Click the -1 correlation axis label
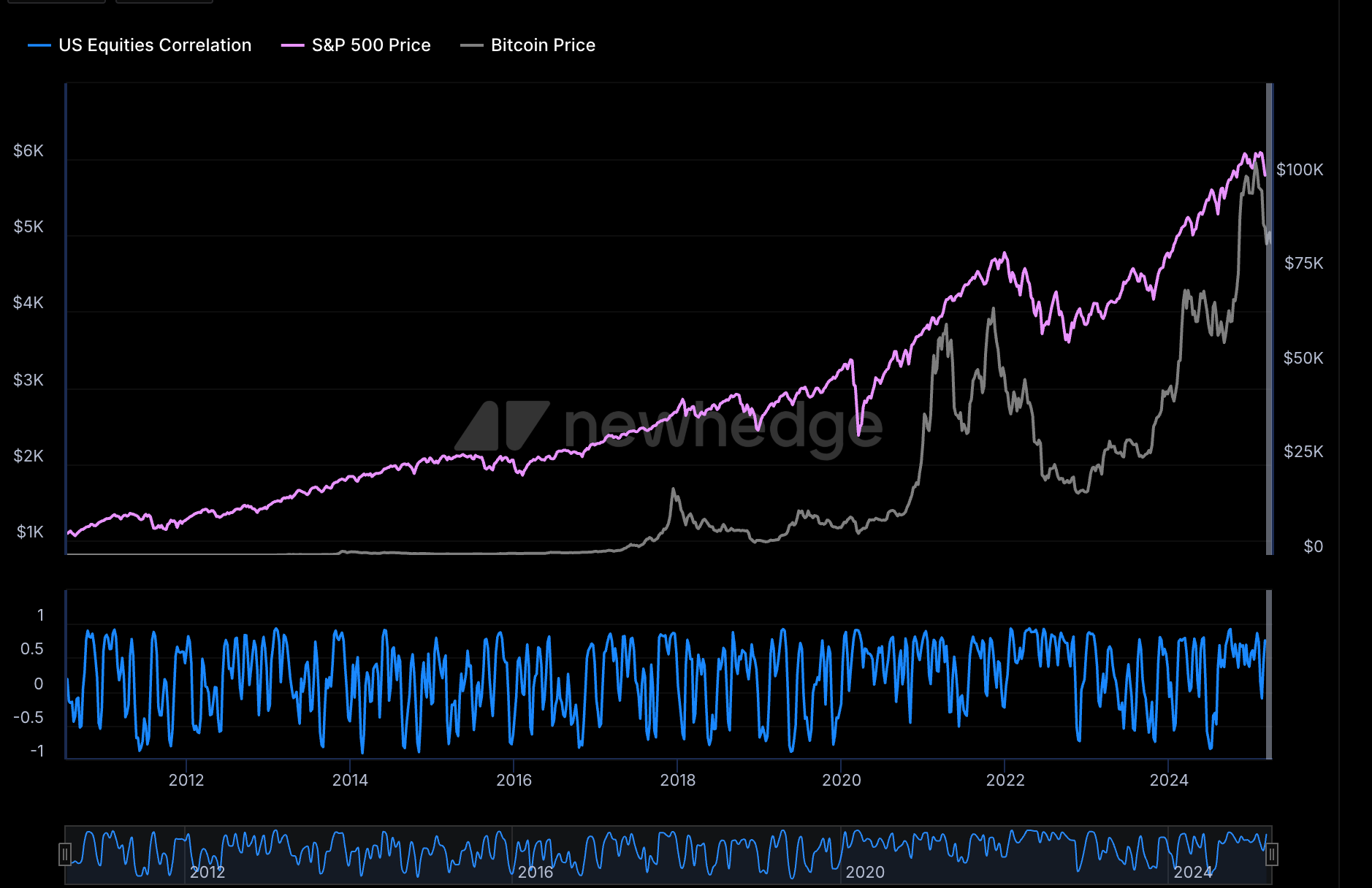This screenshot has width=1372, height=888. [x=37, y=751]
